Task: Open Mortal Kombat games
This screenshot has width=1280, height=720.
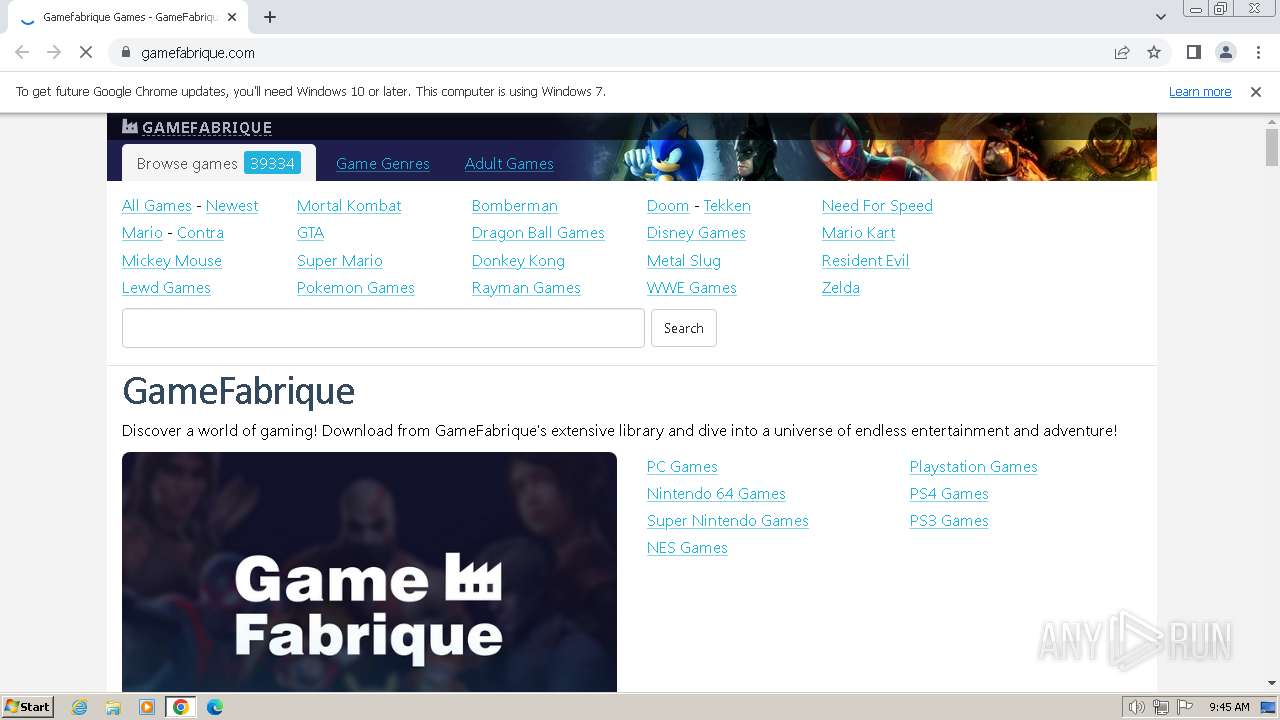Action: point(349,206)
